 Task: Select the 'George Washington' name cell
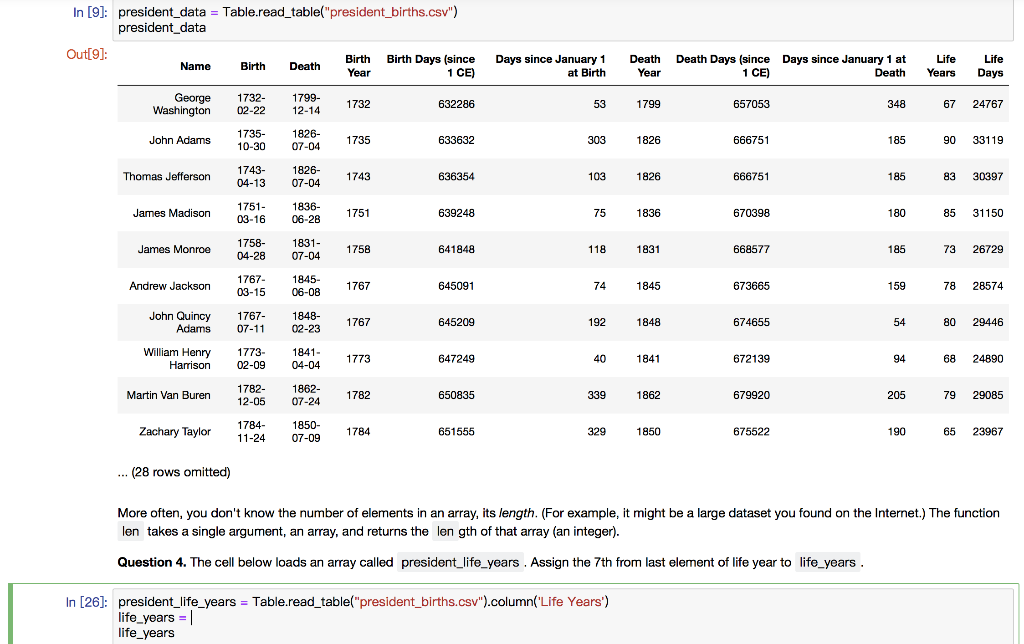182,104
